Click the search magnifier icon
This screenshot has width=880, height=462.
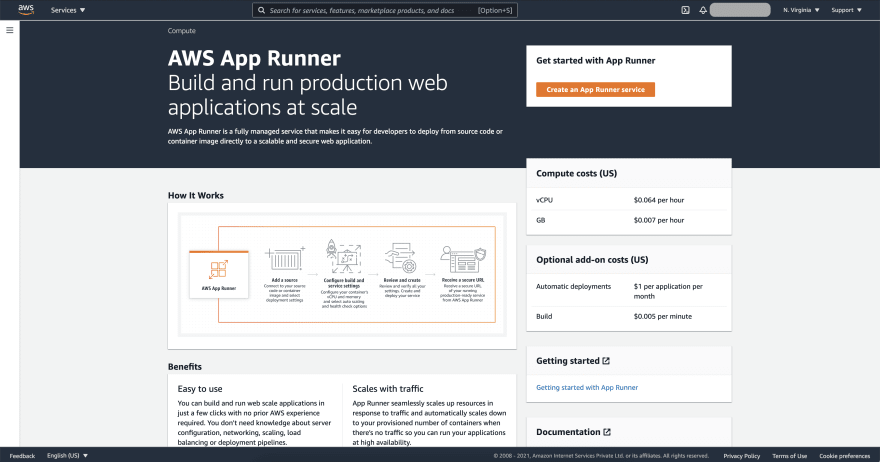[262, 10]
